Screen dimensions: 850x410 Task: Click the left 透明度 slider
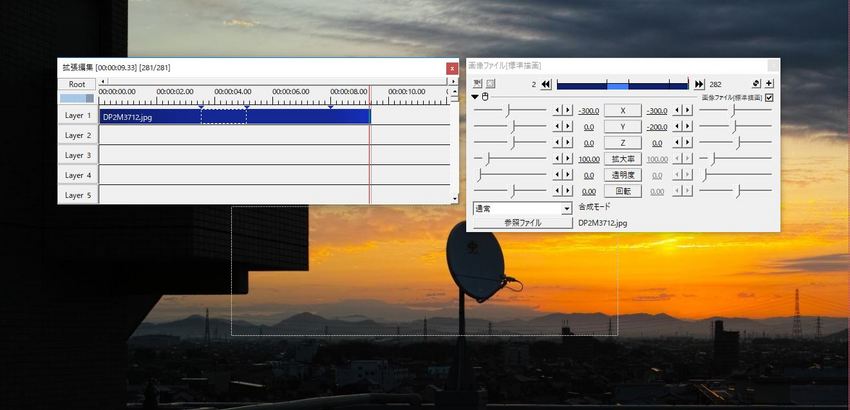pos(510,175)
